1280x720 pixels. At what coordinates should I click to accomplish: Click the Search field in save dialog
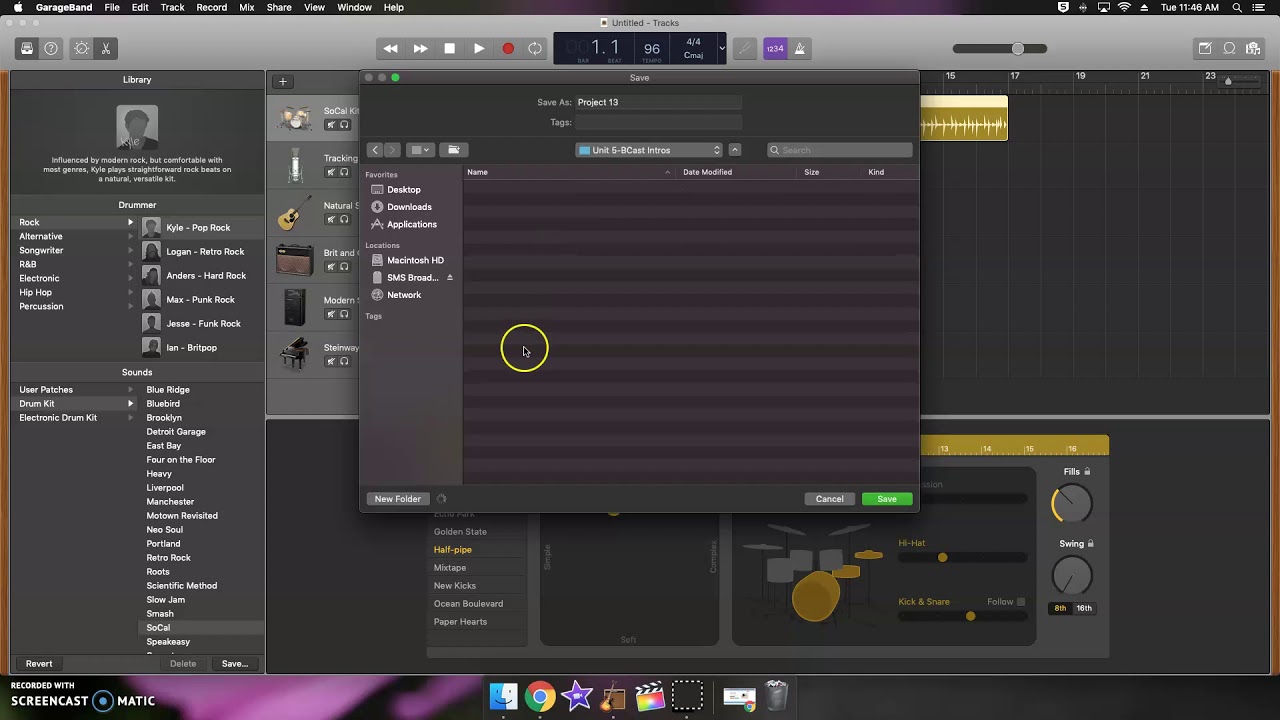point(840,150)
